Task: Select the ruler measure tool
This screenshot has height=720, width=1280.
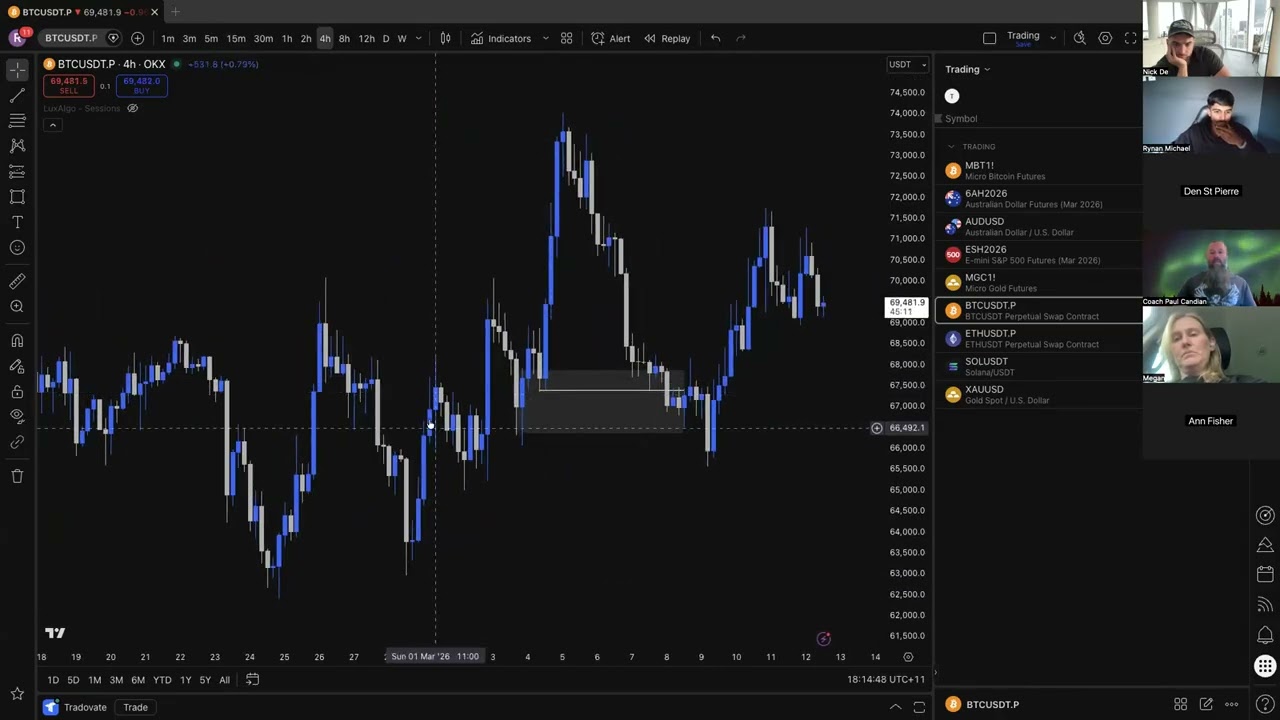Action: pos(17,282)
